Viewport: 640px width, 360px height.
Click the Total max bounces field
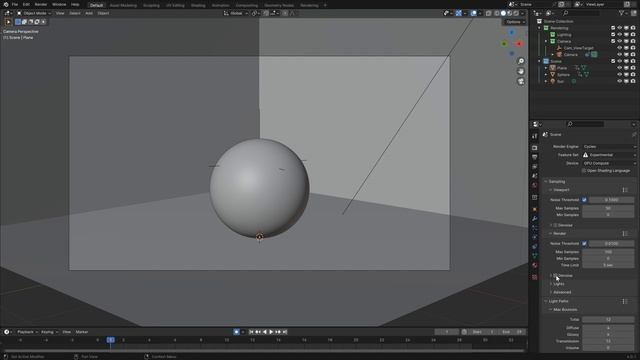click(608, 320)
